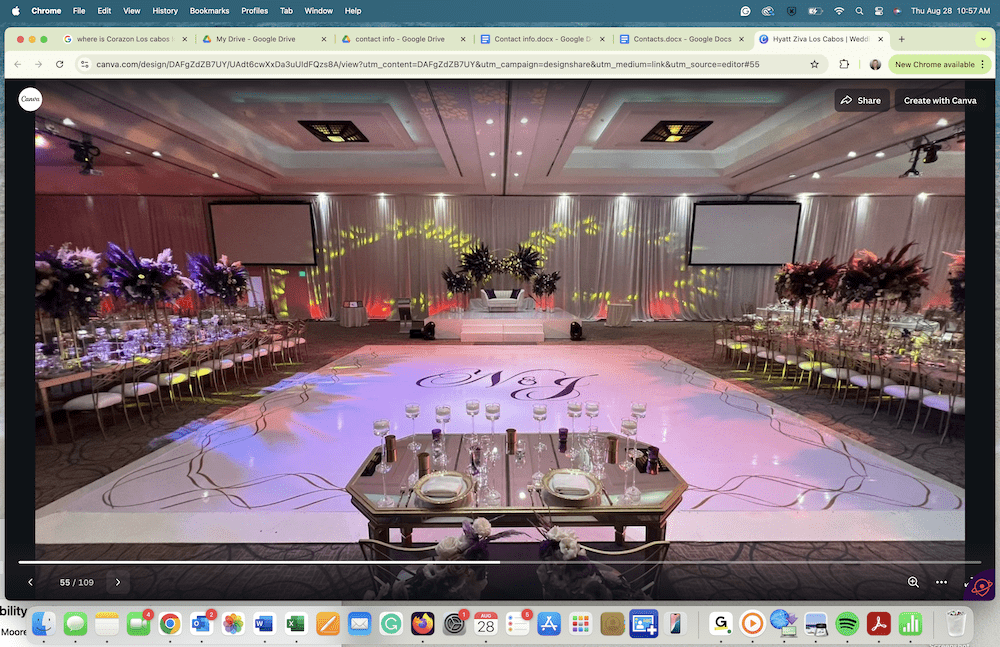1000x647 pixels.
Task: Open the Chrome profile avatar
Action: [875, 64]
